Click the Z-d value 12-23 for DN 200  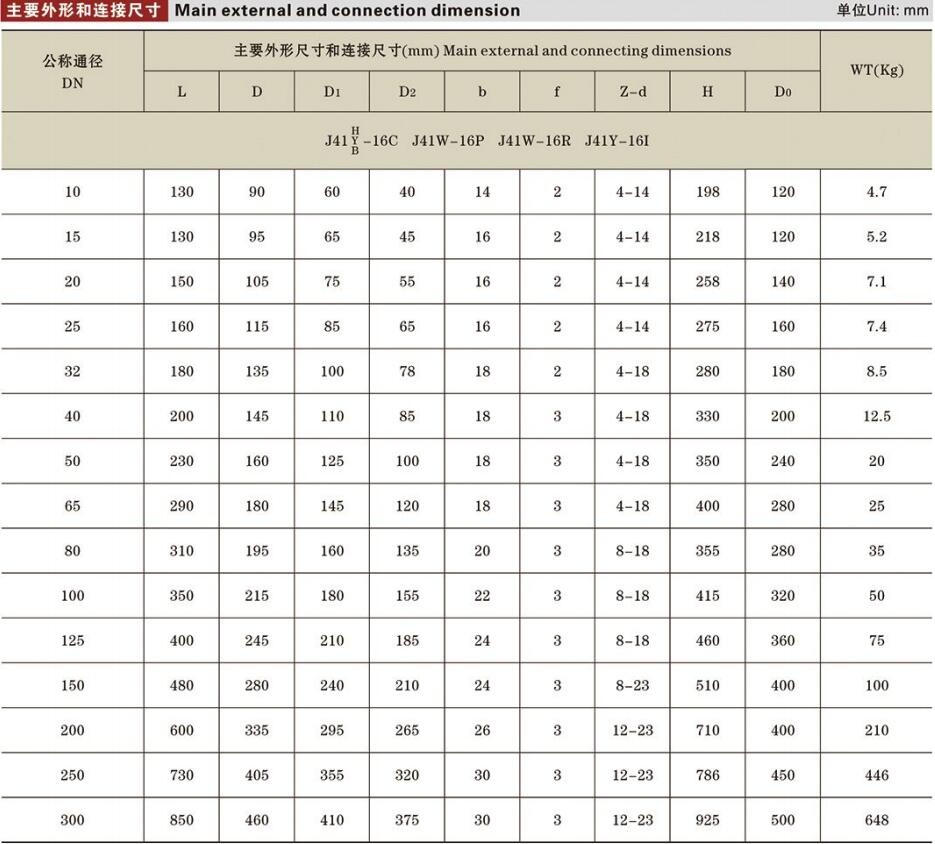point(631,730)
